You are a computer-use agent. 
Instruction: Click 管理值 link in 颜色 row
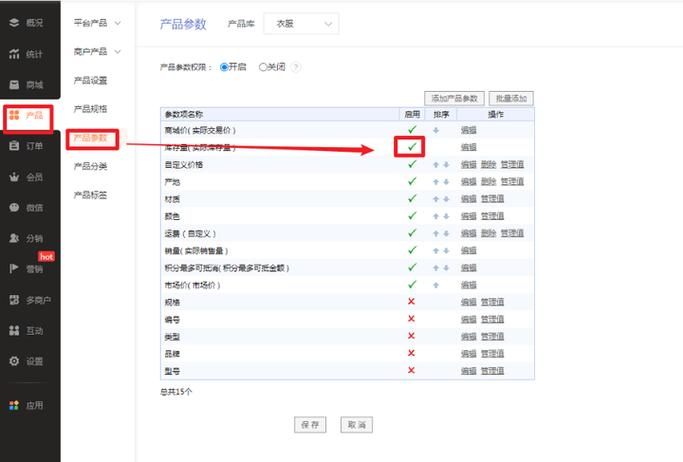point(493,216)
